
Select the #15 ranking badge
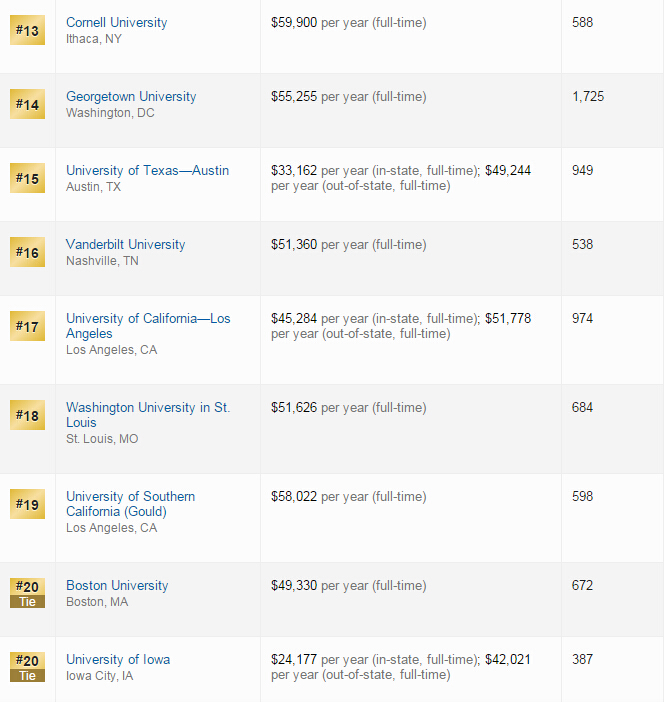tap(27, 178)
